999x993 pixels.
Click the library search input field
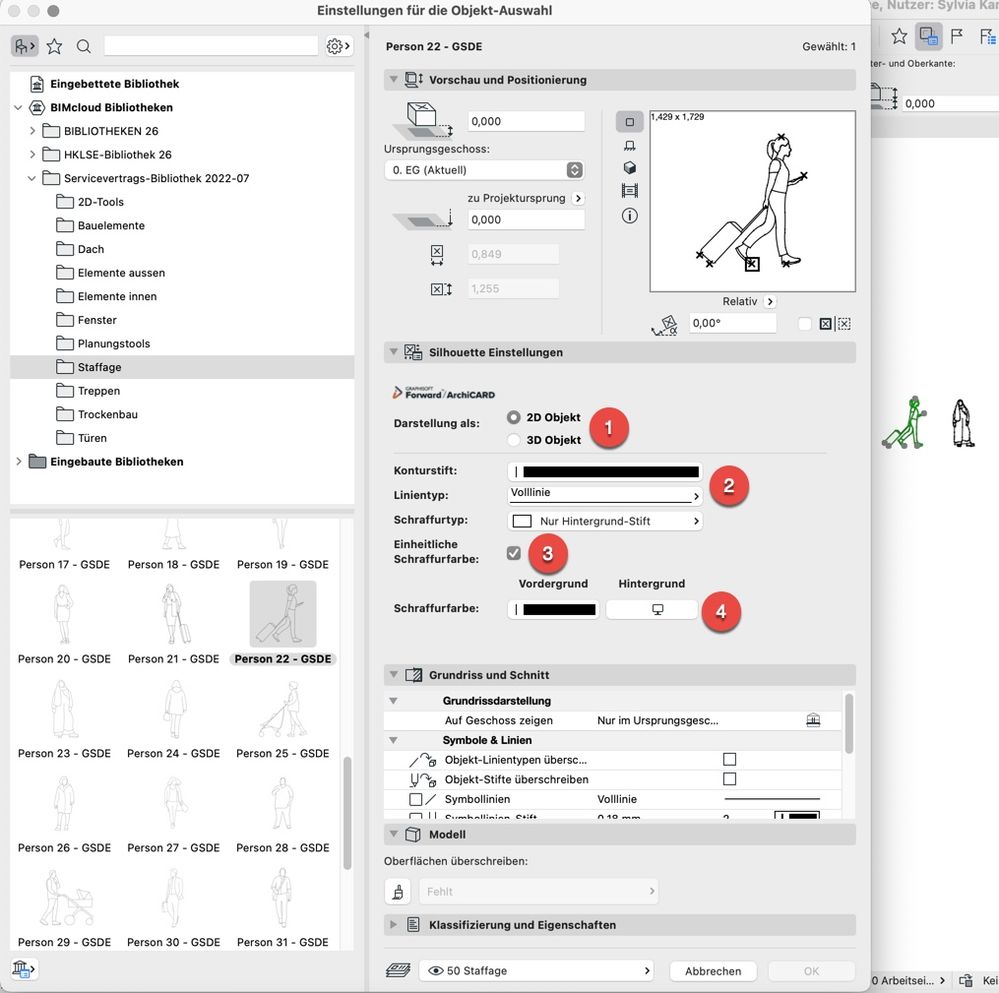coord(211,46)
